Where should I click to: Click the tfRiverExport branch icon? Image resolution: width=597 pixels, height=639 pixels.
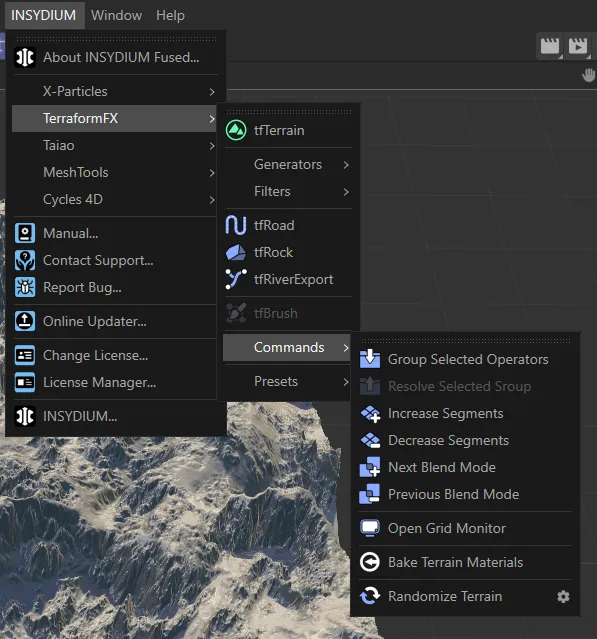pos(236,279)
